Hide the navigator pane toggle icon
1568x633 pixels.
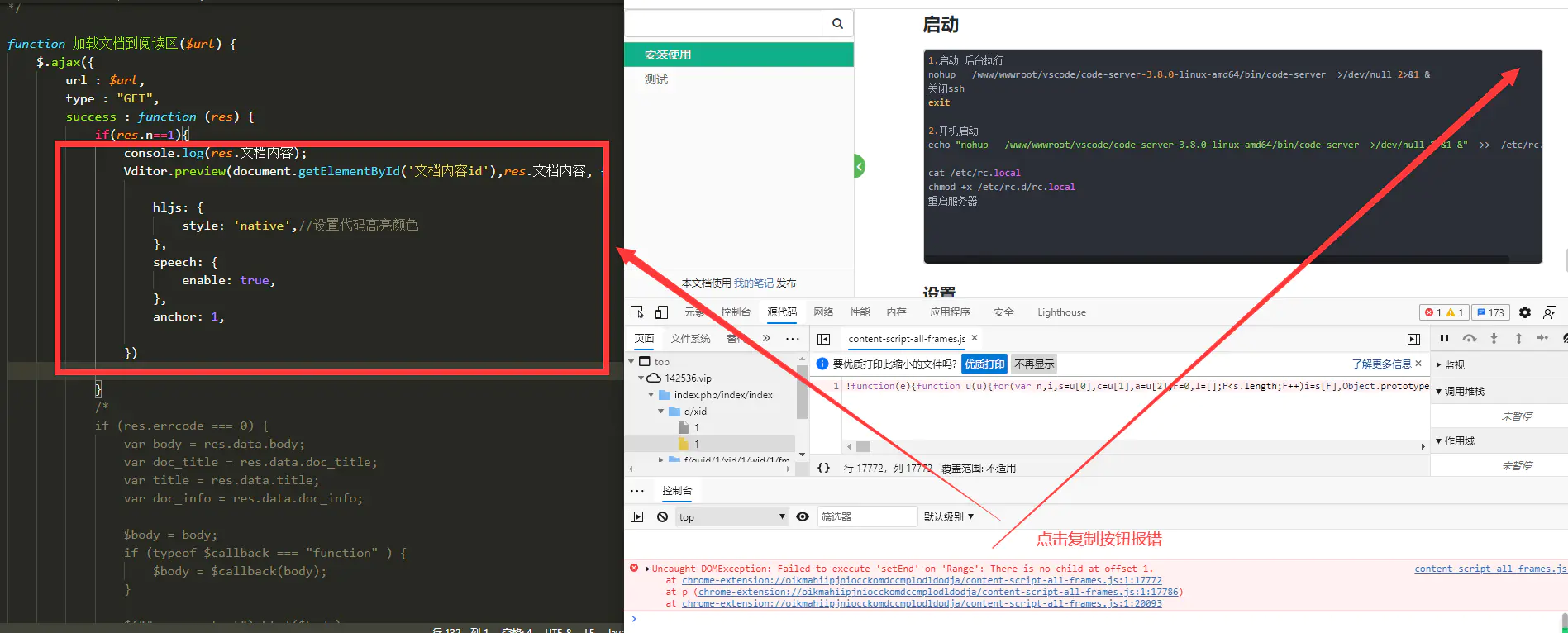[823, 339]
